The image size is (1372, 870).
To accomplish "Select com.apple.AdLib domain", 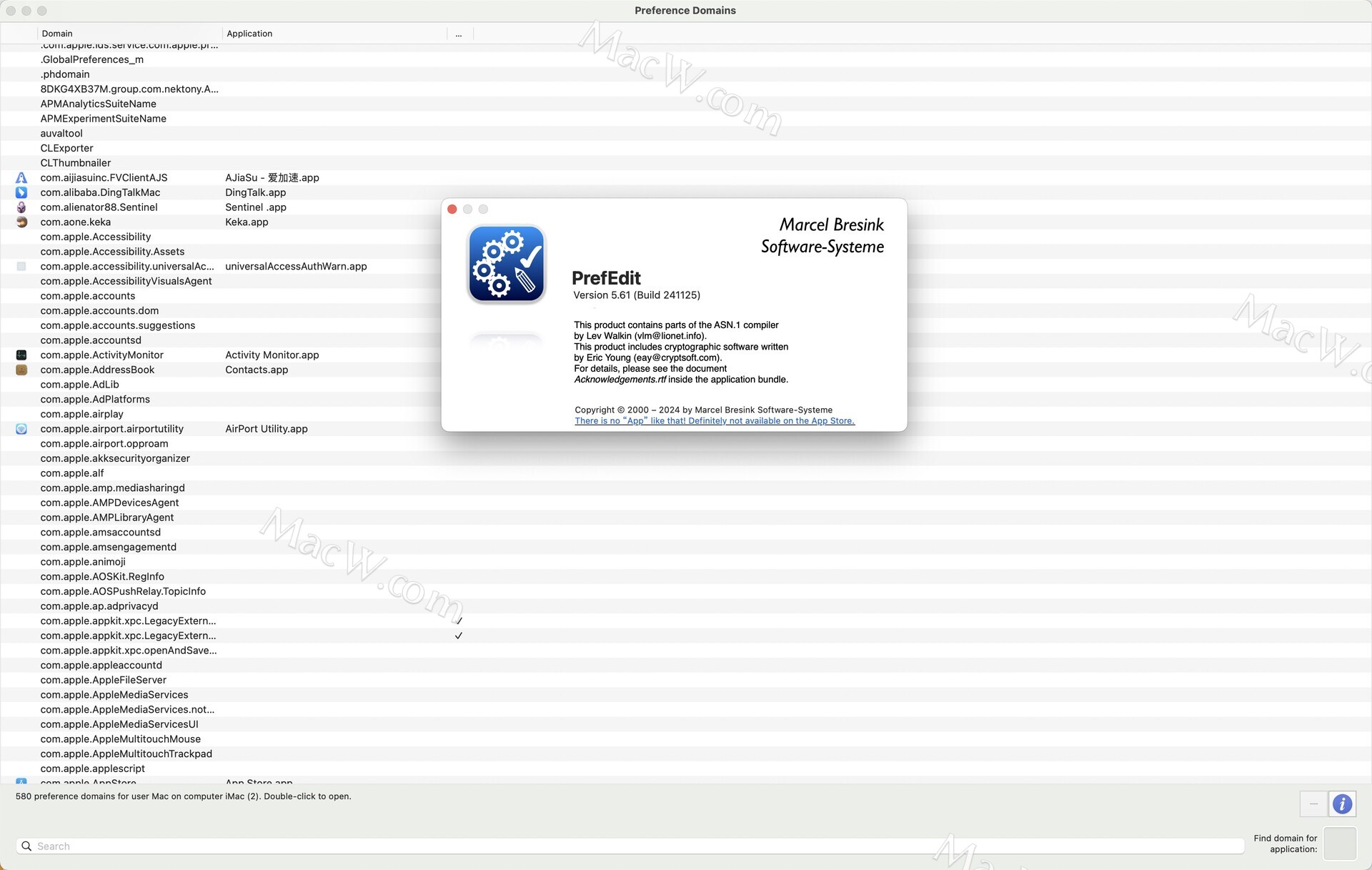I will coord(80,385).
